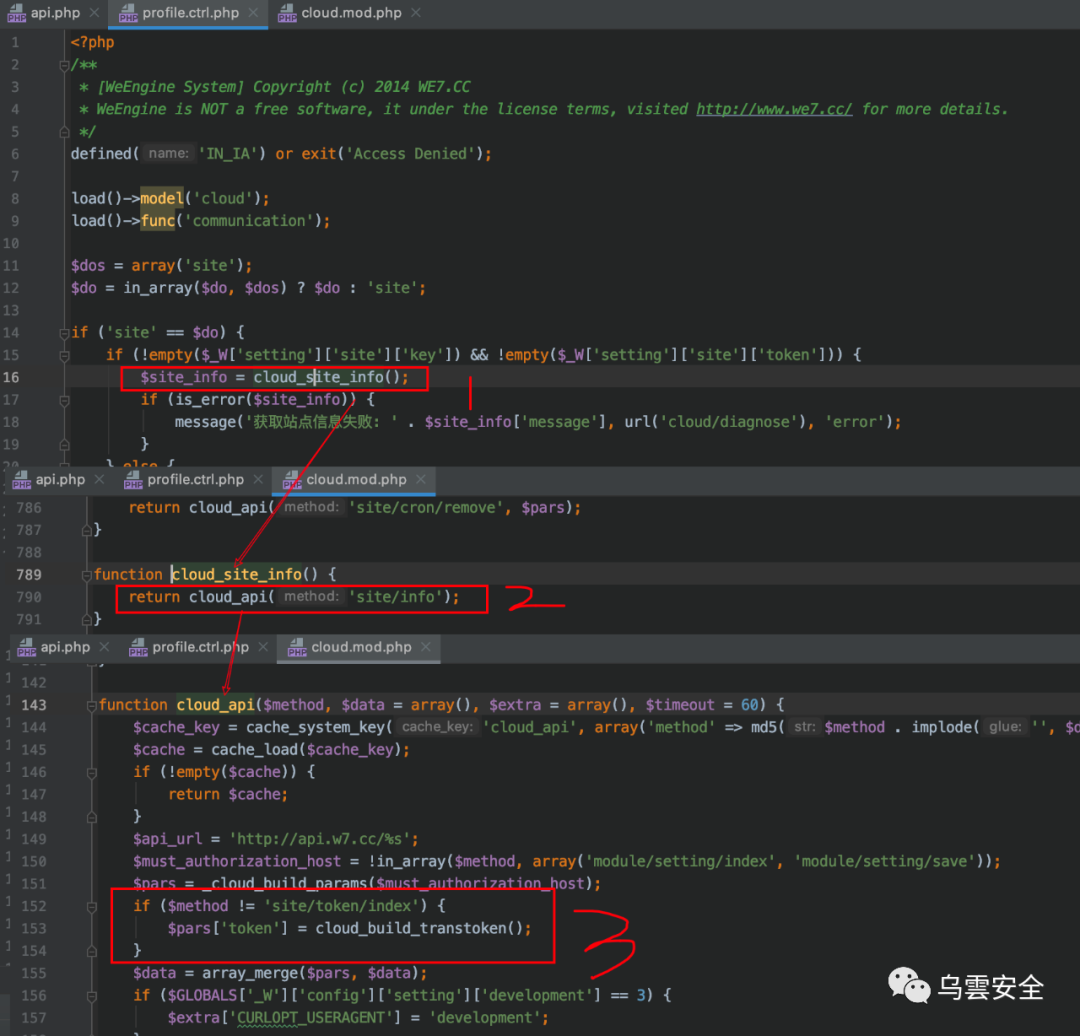The image size is (1080, 1036).
Task: Open cloud.mod.php tab in top editor
Action: [x=350, y=13]
